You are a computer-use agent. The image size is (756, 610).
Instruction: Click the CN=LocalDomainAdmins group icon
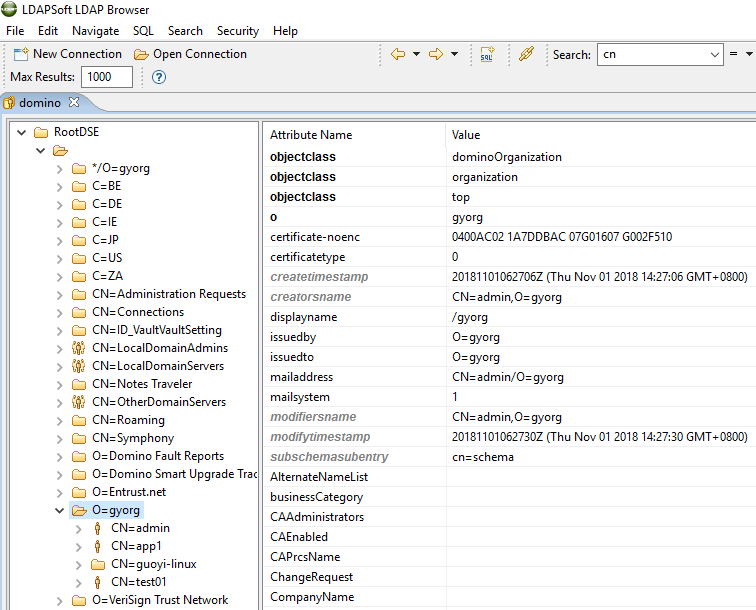point(78,348)
